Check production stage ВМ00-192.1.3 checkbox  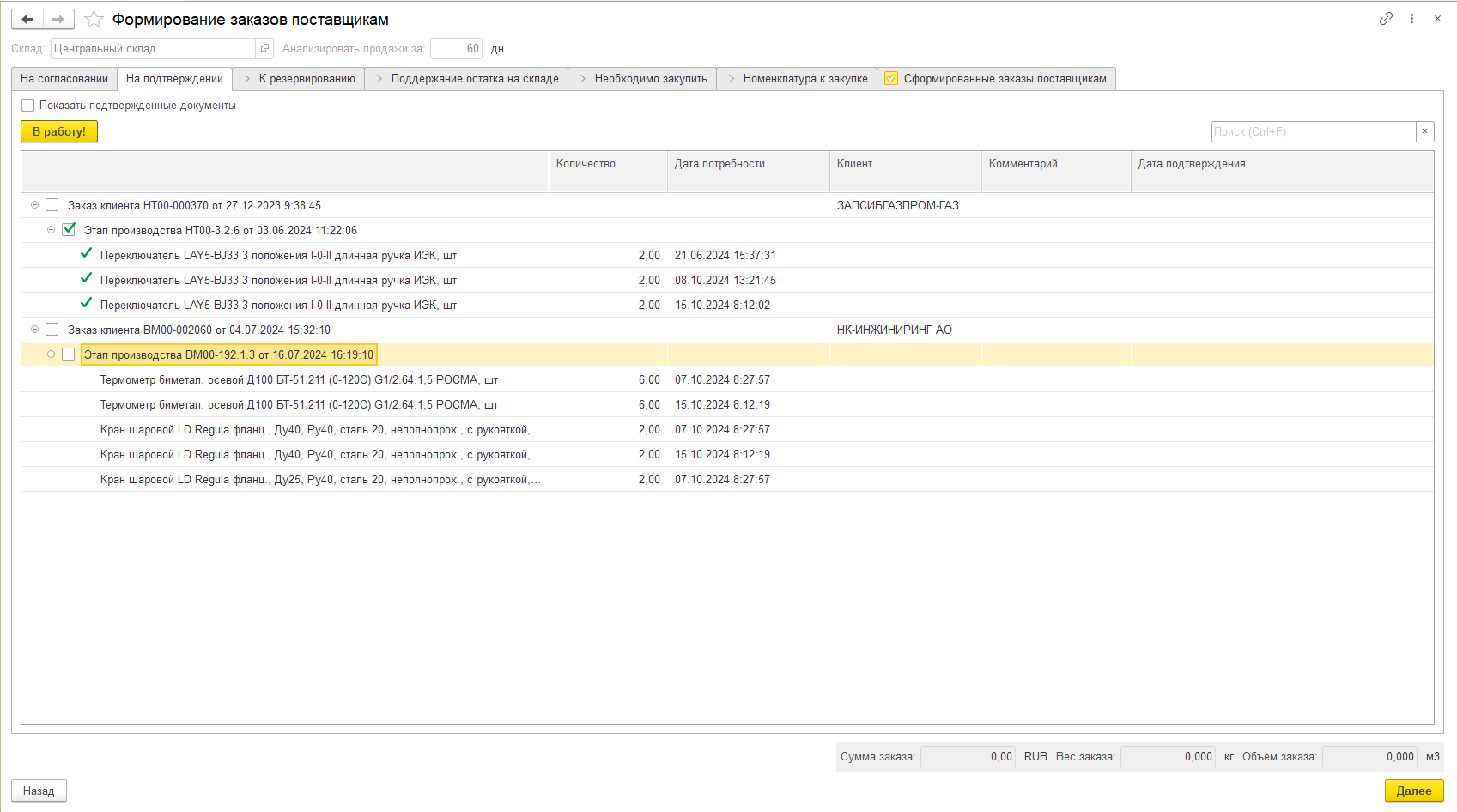click(69, 354)
